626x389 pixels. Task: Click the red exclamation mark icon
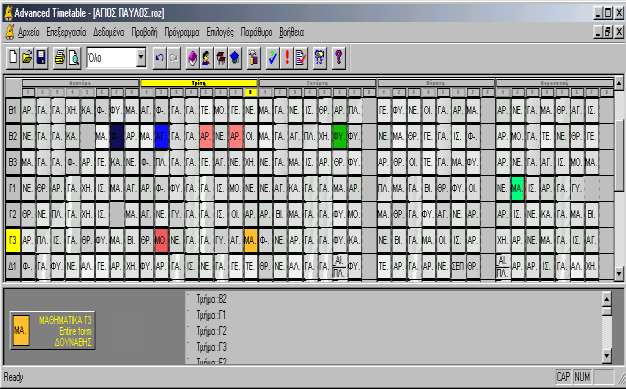click(287, 58)
